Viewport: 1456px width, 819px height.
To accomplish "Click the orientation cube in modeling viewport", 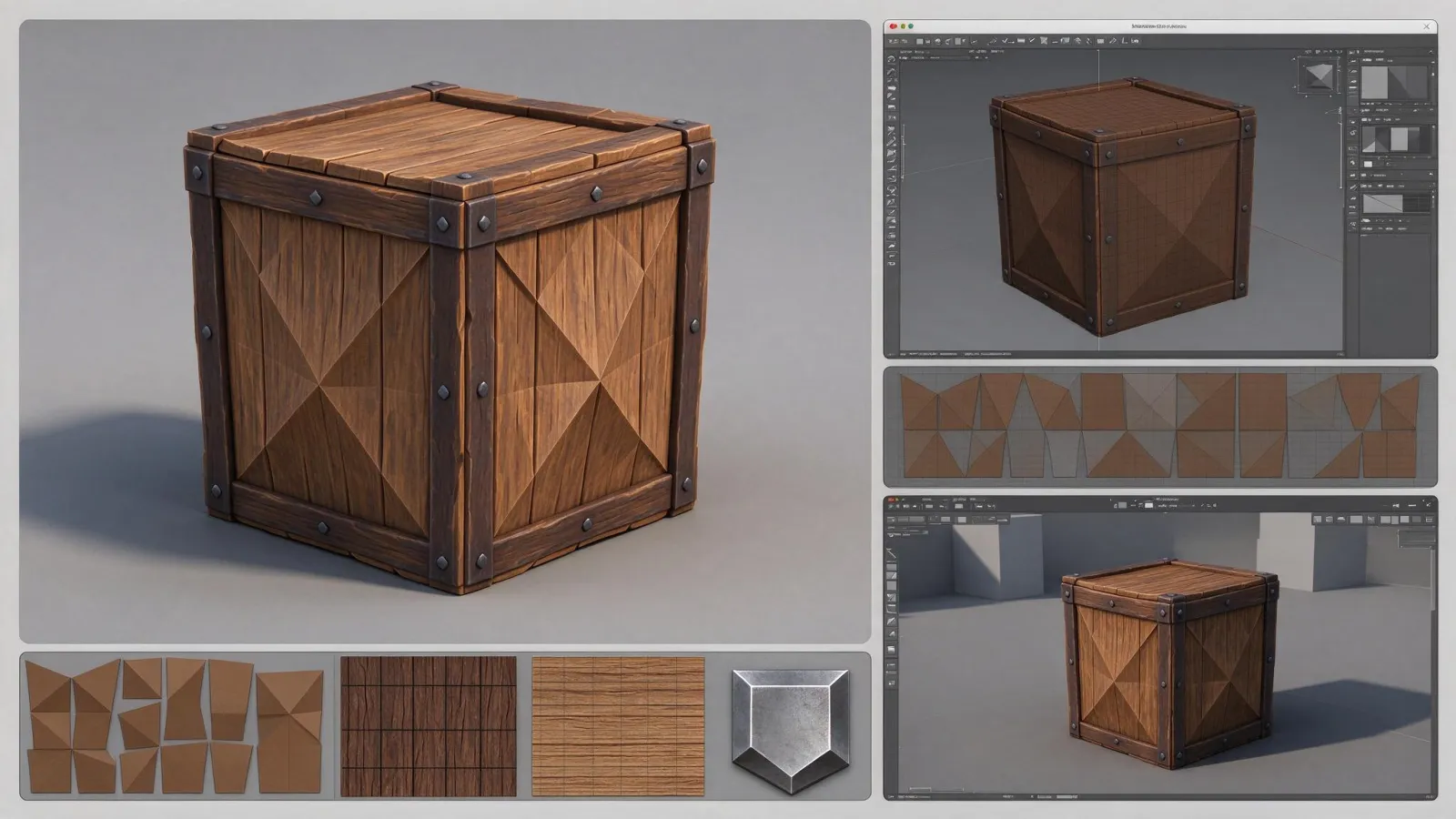I will pos(1319,76).
